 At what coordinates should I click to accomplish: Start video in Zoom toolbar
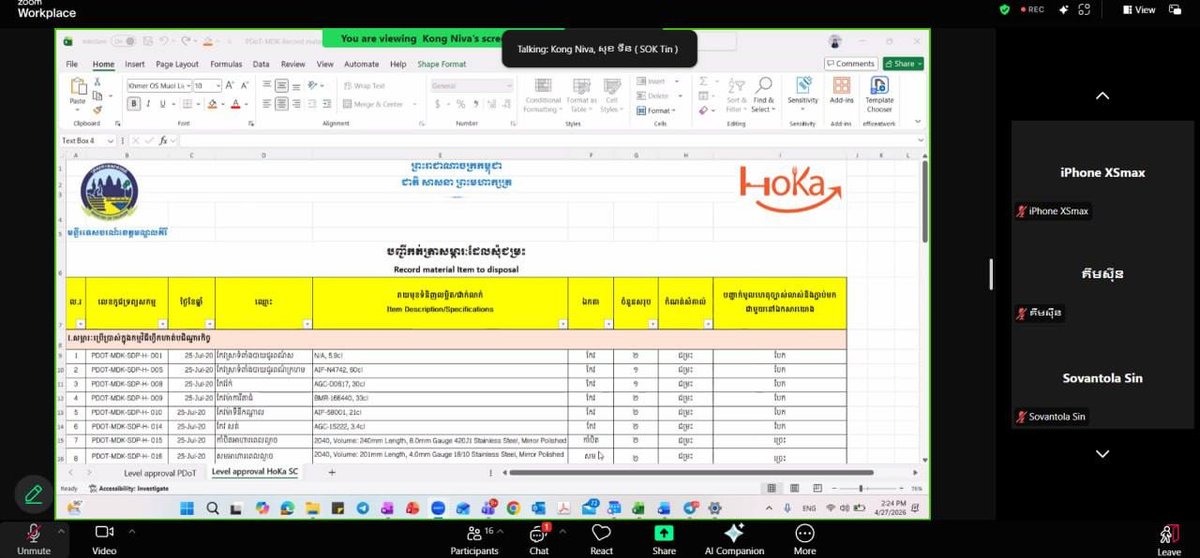pyautogui.click(x=105, y=538)
